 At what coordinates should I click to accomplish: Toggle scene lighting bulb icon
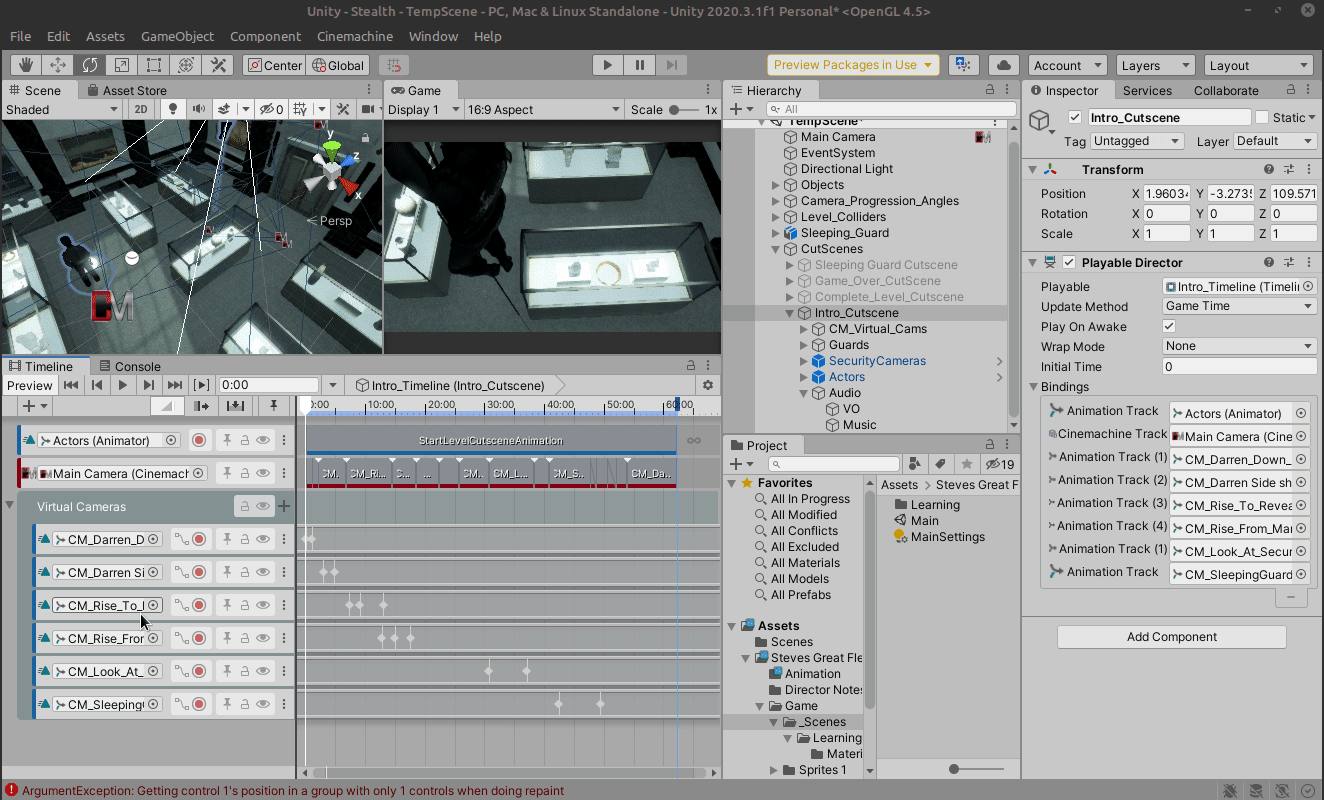[173, 109]
